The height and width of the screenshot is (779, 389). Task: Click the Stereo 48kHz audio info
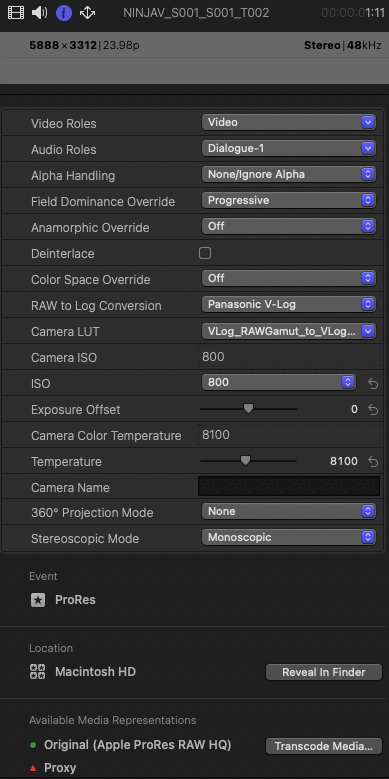(x=343, y=46)
